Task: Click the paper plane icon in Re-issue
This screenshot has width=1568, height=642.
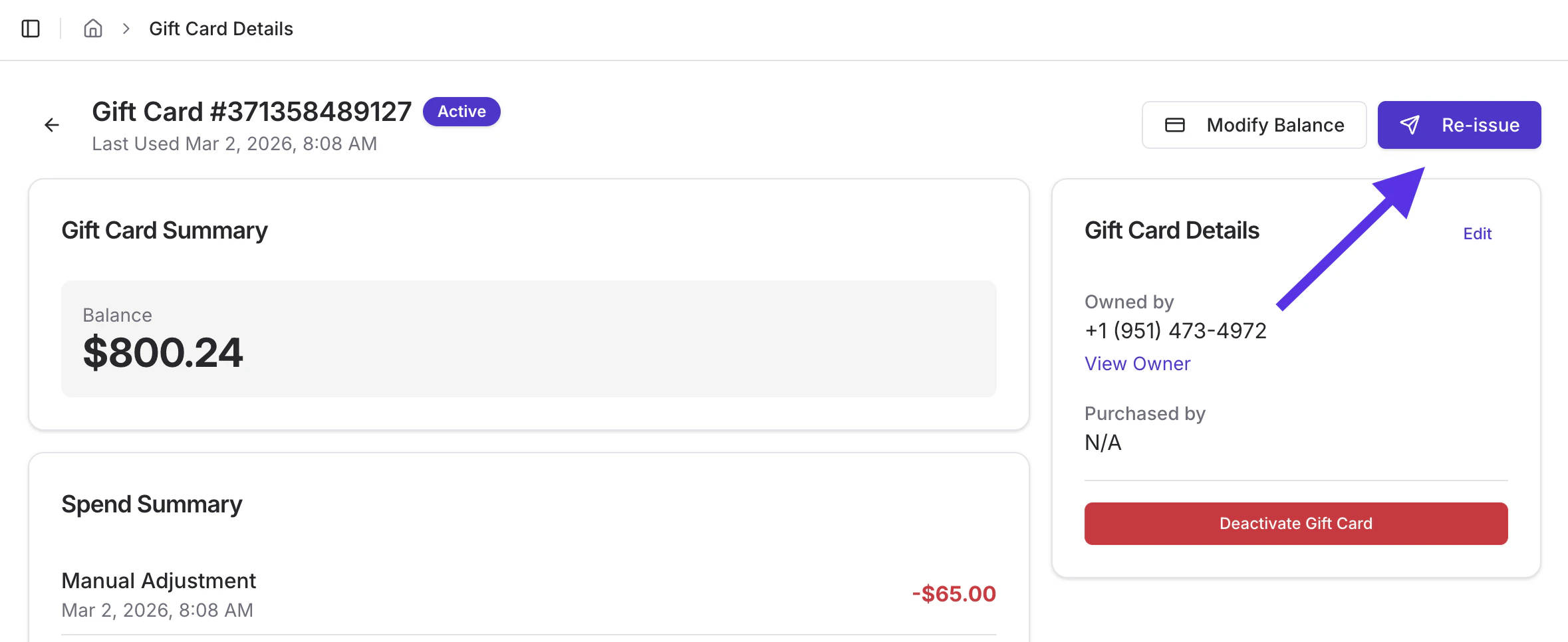Action: point(1410,125)
